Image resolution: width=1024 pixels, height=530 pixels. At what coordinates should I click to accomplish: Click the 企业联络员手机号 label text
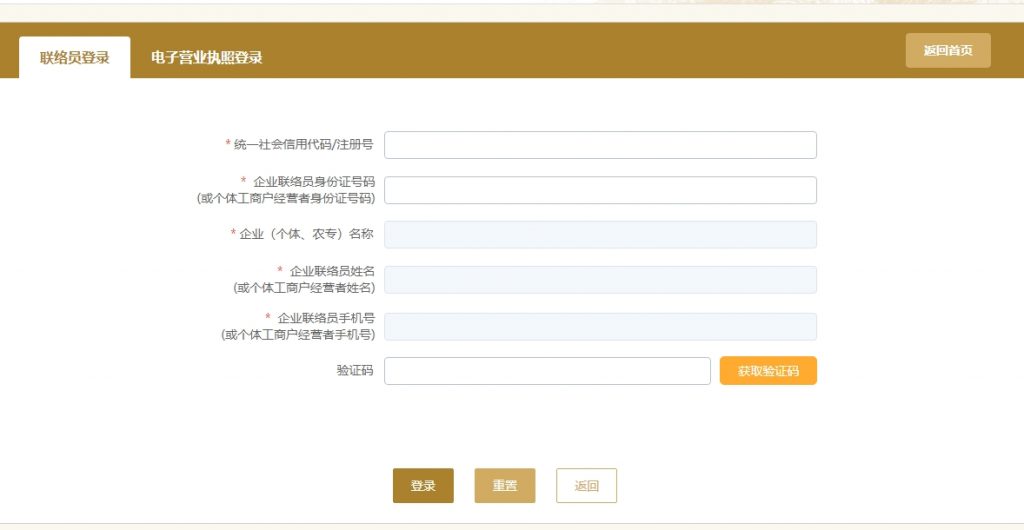click(x=327, y=318)
